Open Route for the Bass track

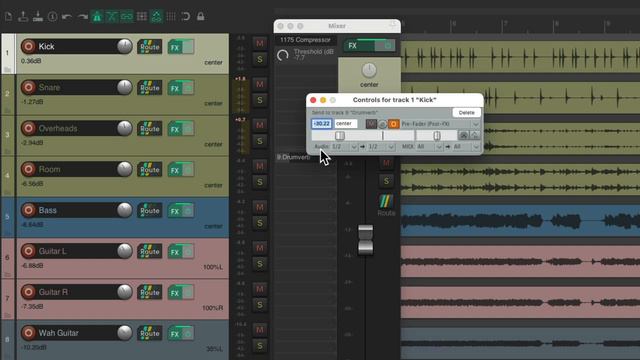(149, 211)
